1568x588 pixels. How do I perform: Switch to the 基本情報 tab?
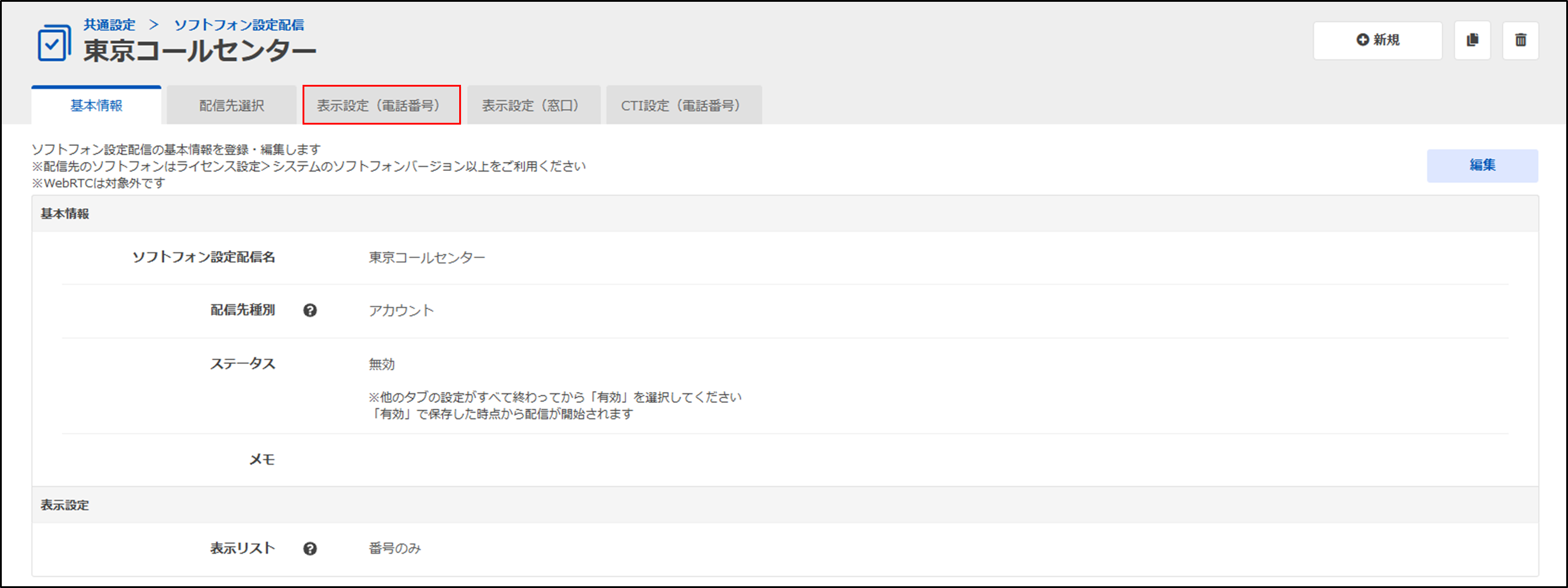pyautogui.click(x=96, y=106)
